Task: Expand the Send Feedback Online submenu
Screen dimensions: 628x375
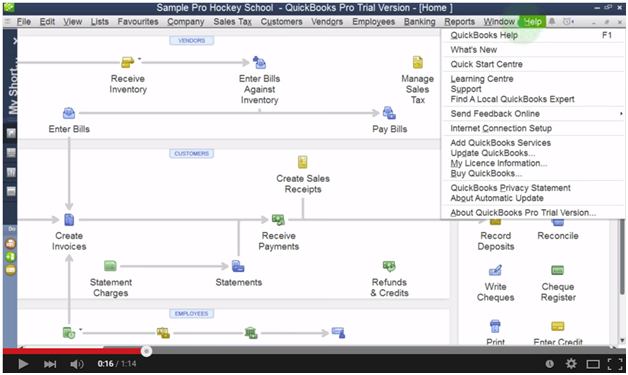Action: (621, 114)
